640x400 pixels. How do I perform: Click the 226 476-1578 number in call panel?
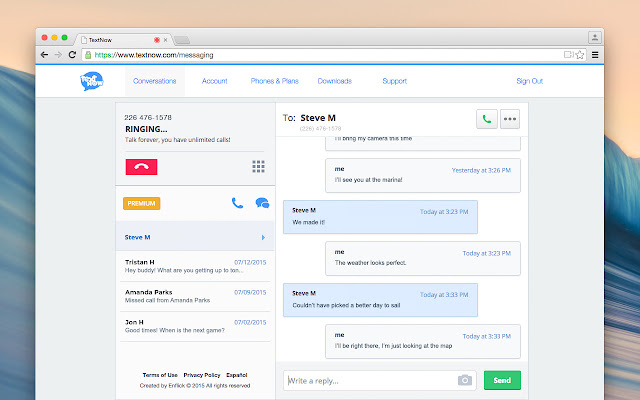tap(148, 118)
